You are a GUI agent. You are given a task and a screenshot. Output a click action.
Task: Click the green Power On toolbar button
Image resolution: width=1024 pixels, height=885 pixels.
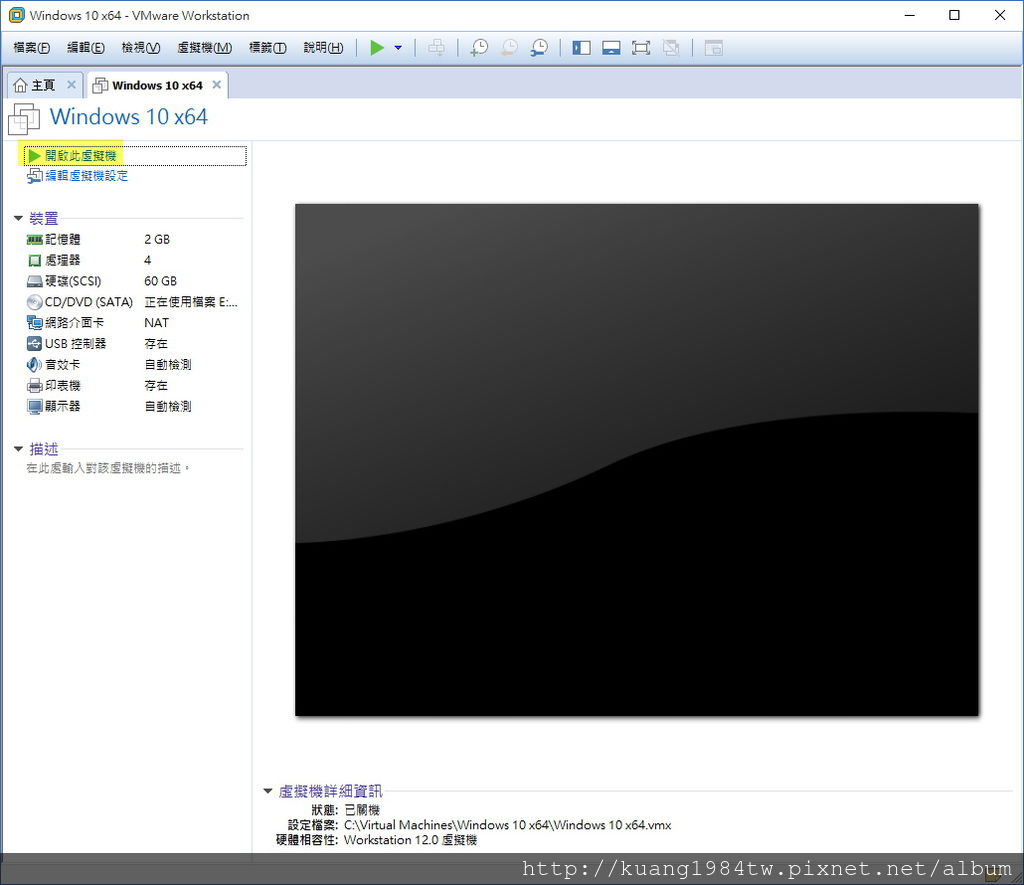[377, 48]
